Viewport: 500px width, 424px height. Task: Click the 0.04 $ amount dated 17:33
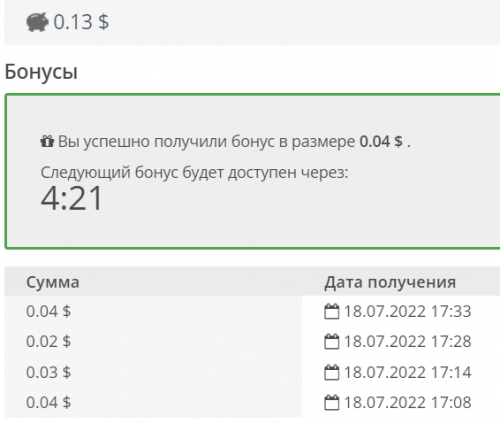pyautogui.click(x=49, y=311)
